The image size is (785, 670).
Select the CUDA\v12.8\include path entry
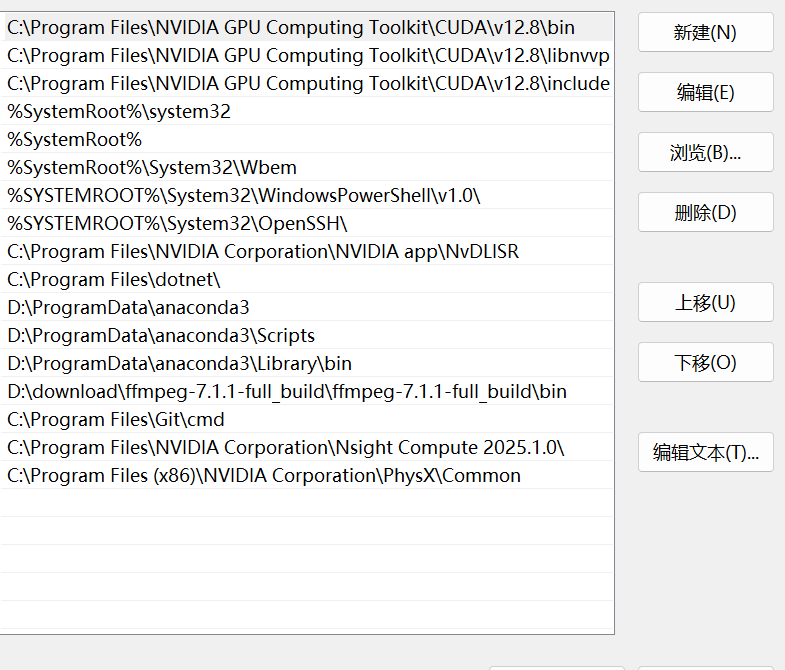click(x=307, y=83)
